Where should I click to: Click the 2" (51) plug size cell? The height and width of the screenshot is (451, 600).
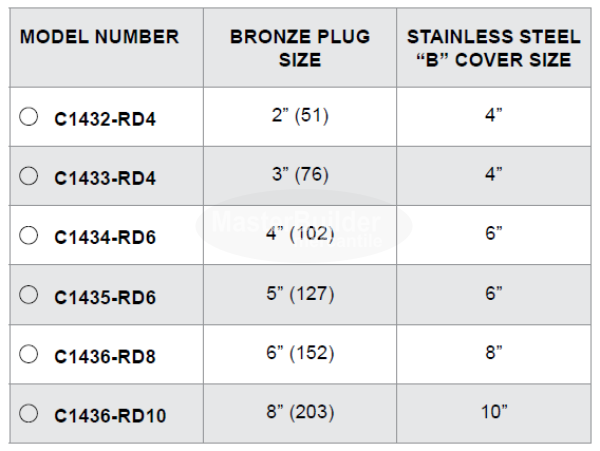tap(300, 116)
